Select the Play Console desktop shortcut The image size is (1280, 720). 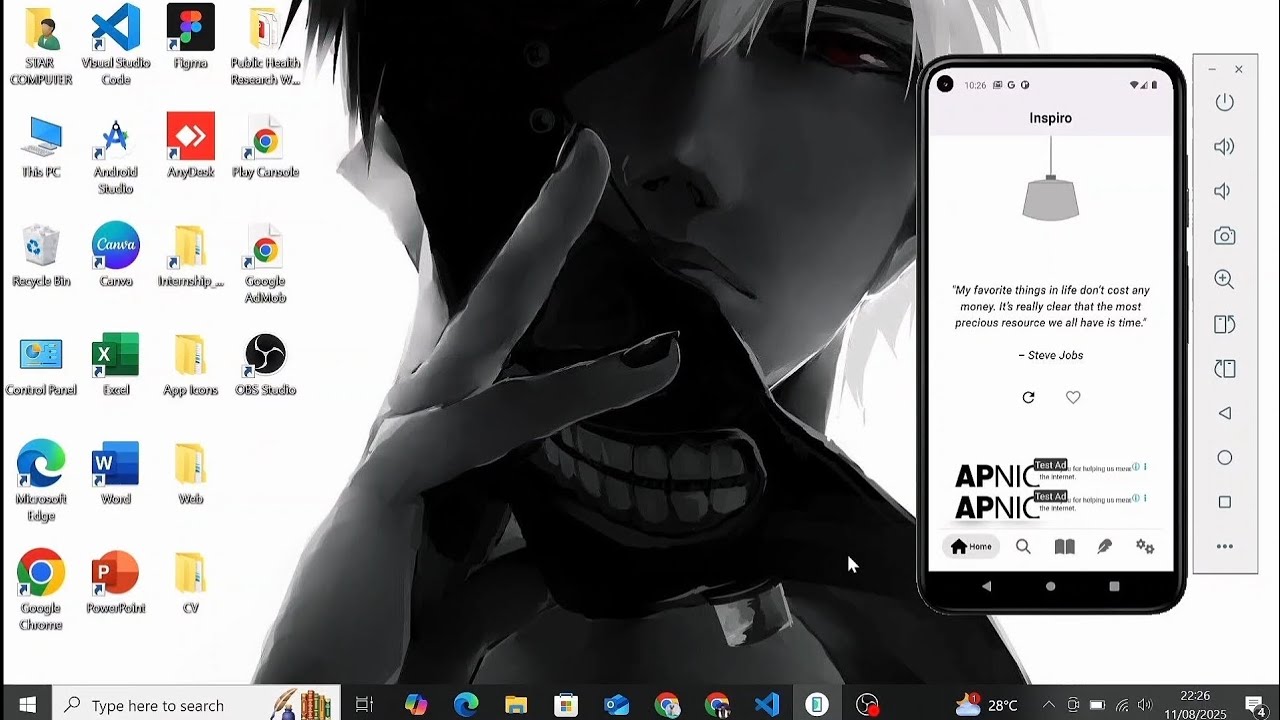pos(265,146)
